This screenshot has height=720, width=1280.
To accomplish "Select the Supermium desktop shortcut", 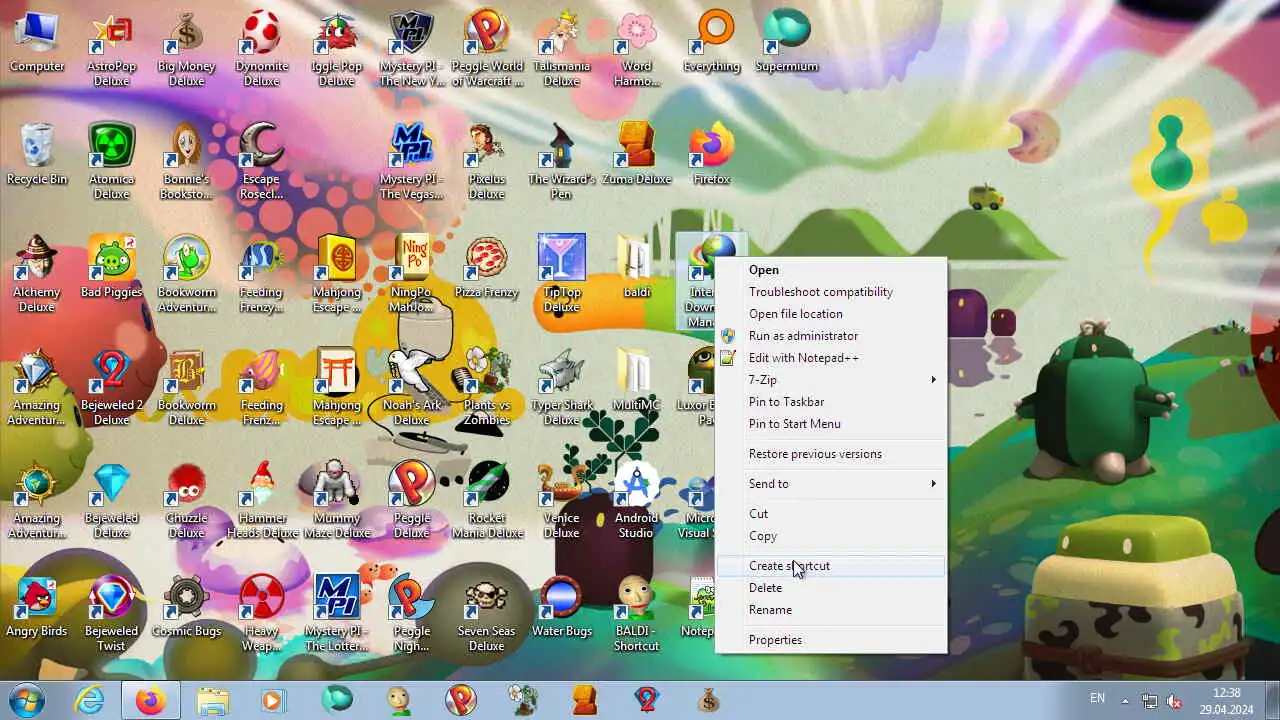I will click(787, 42).
